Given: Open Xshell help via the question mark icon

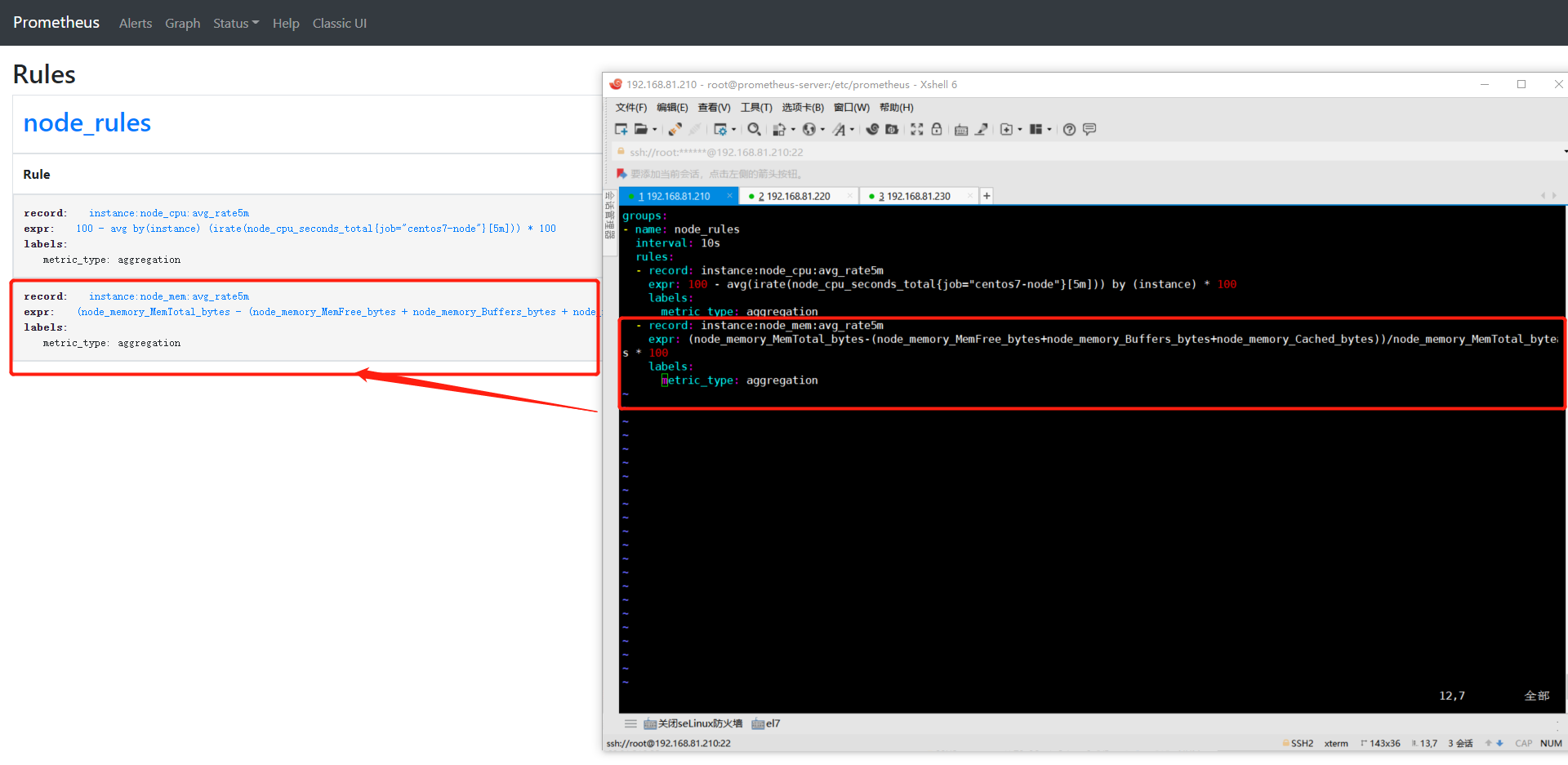Looking at the screenshot, I should tap(1069, 129).
